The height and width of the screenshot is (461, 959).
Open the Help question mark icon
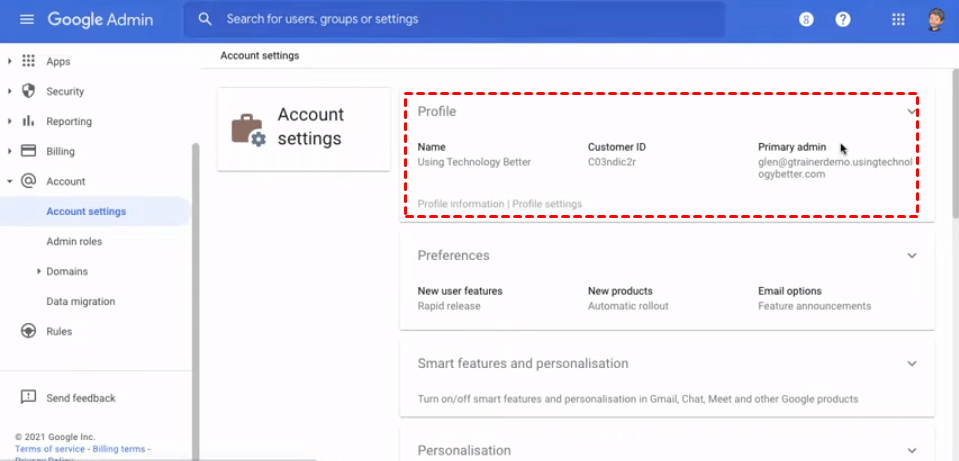(843, 19)
